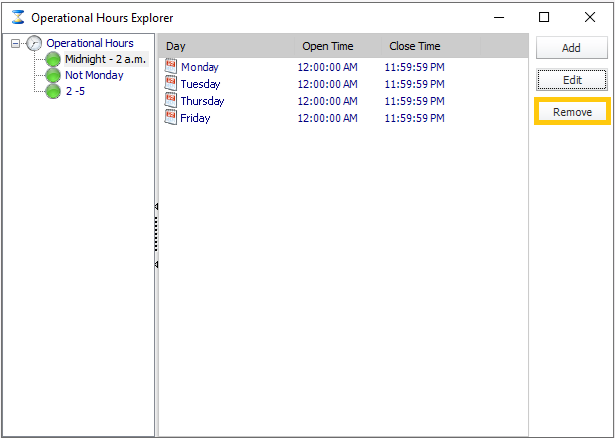Select the 2 -5 tree entry

click(x=75, y=91)
